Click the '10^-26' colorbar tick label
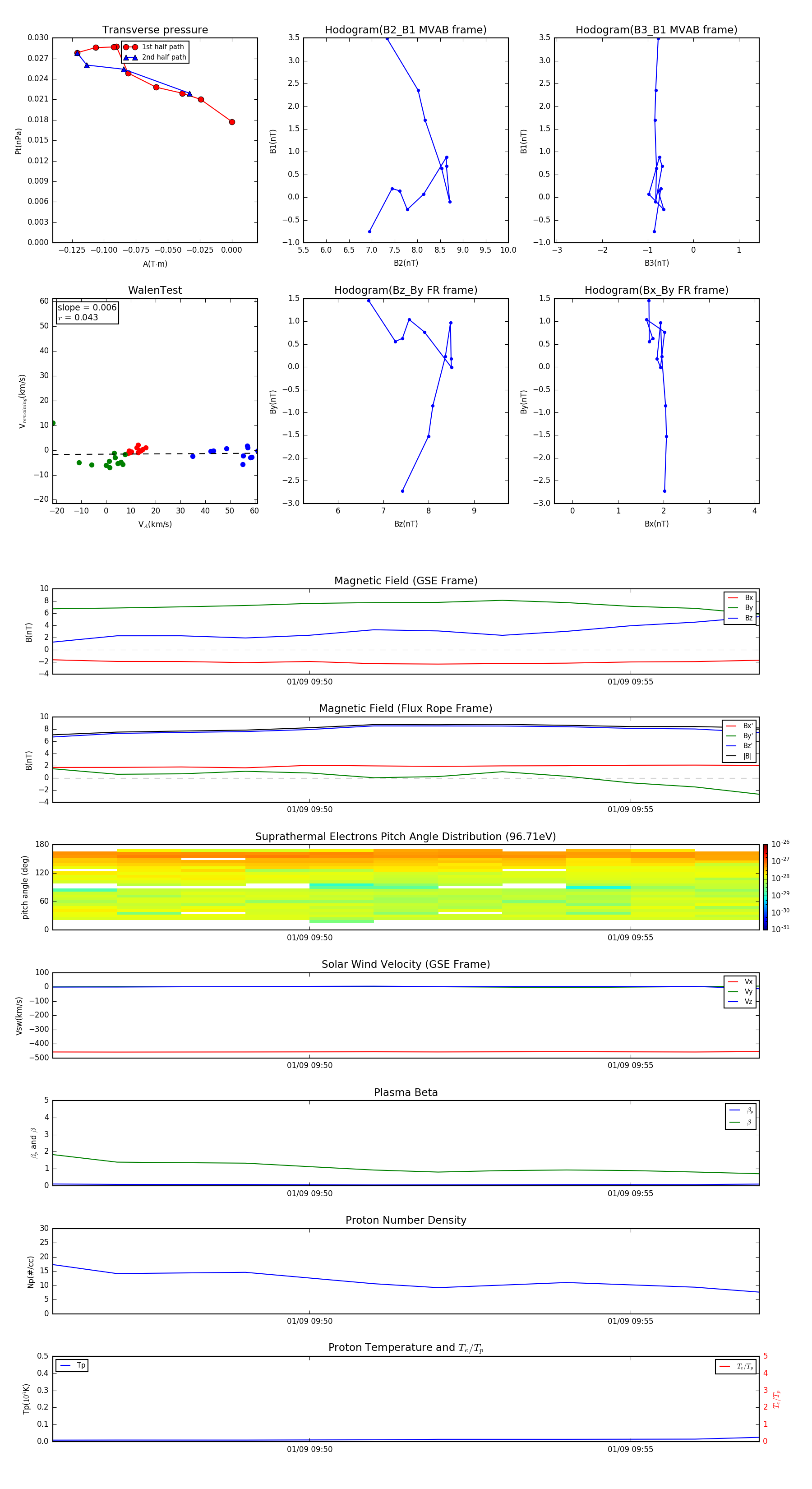The image size is (812, 1489). point(780,844)
